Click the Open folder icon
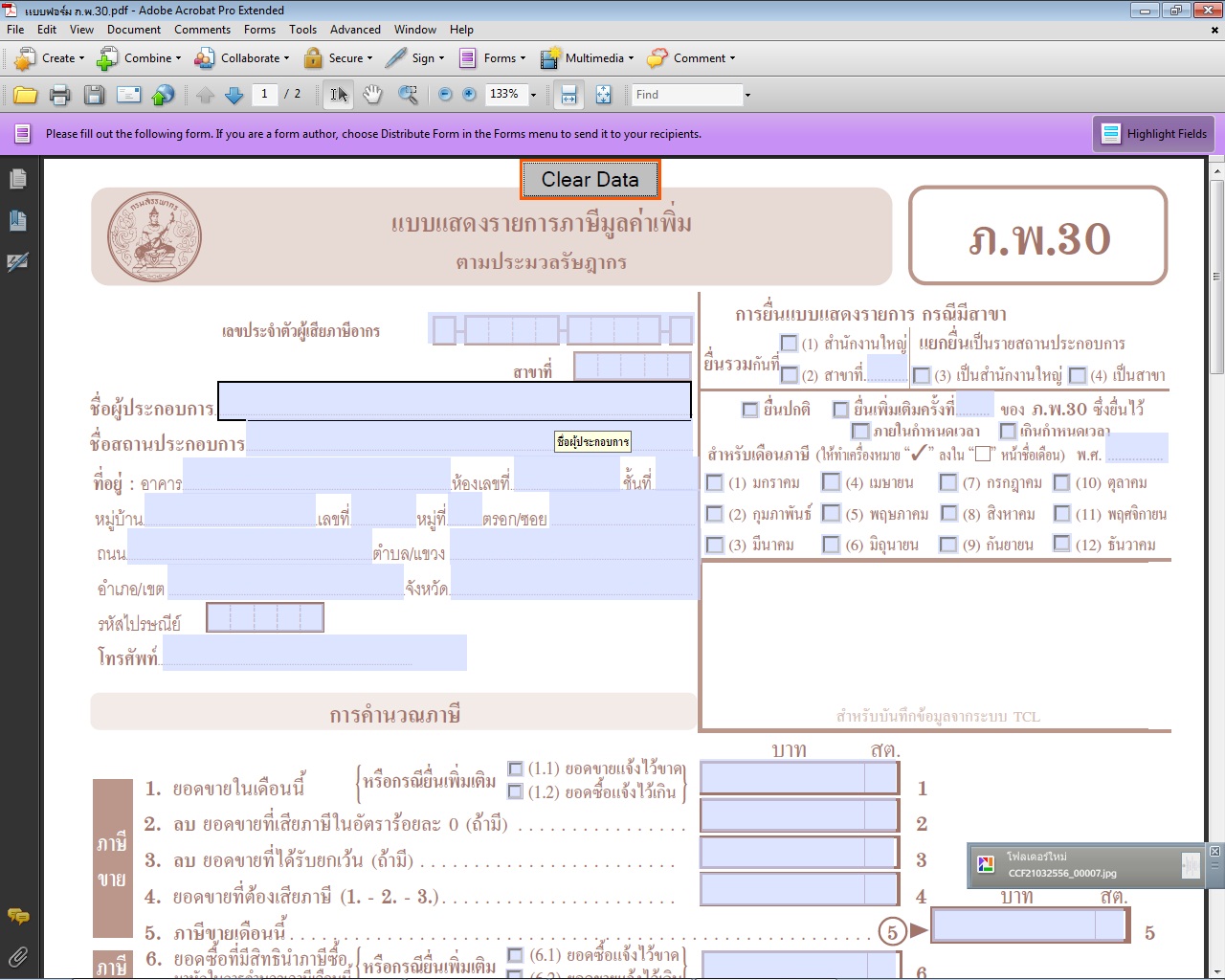 tap(26, 95)
